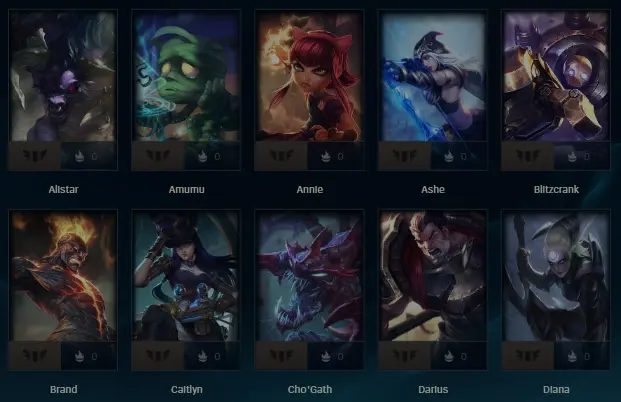
Task: Click the chest flame icon under Amumu
Action: 202,156
